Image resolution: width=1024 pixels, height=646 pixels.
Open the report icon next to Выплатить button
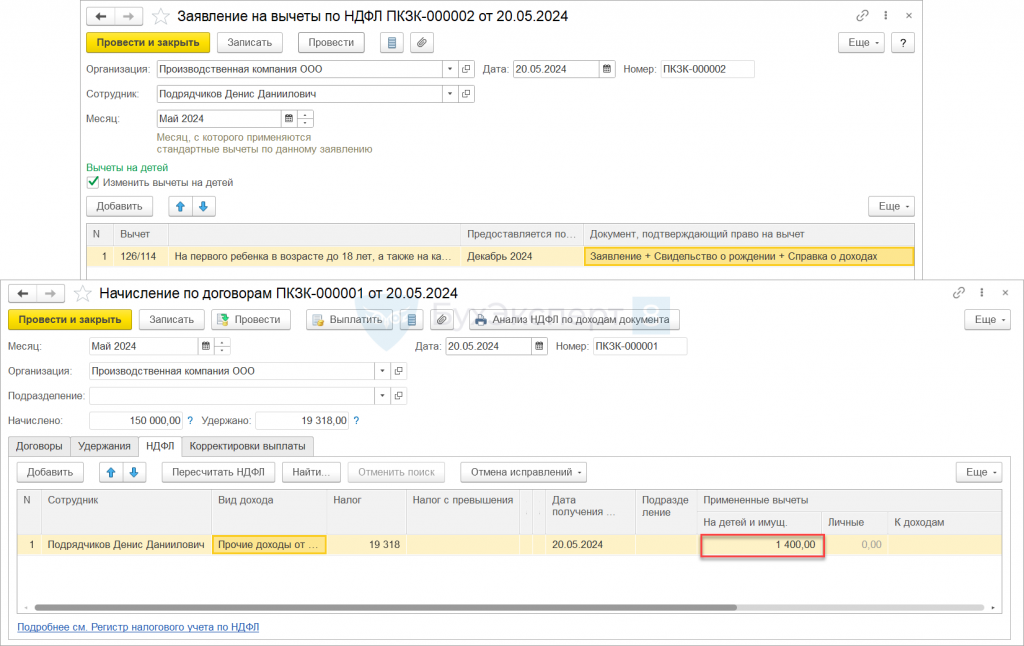tap(411, 320)
